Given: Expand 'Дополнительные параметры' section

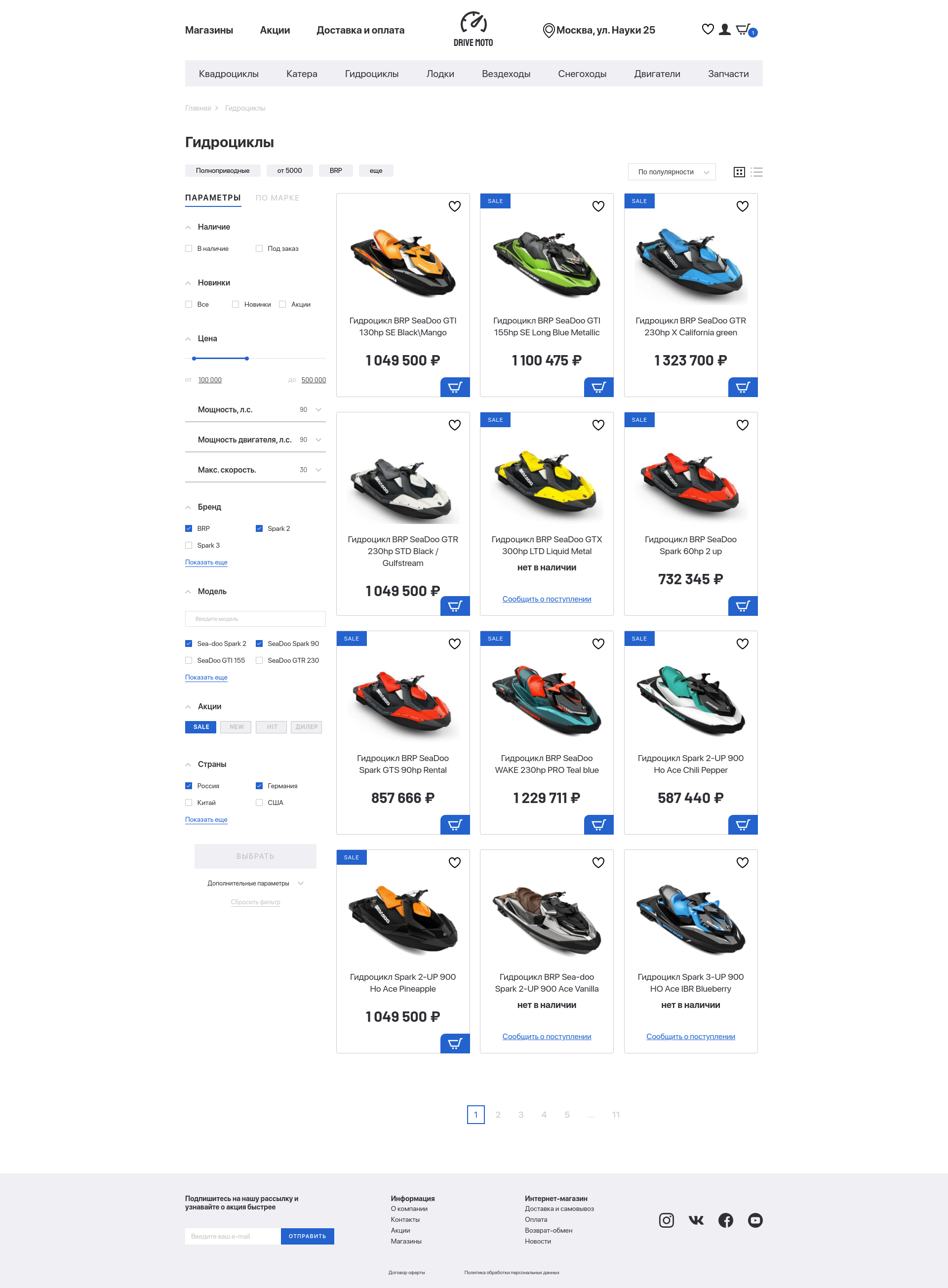Looking at the screenshot, I should coord(255,884).
